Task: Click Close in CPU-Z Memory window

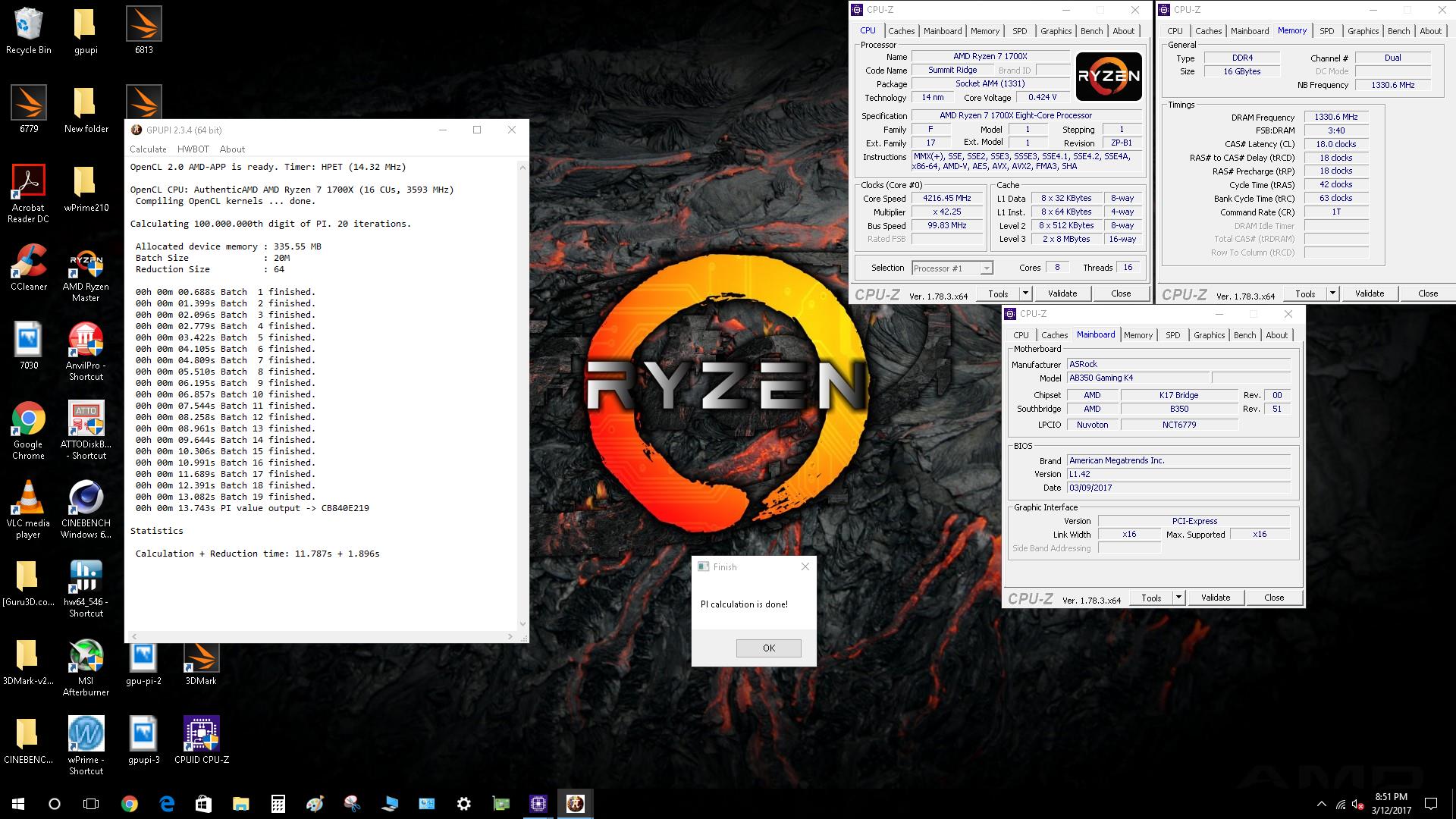Action: pyautogui.click(x=1427, y=293)
